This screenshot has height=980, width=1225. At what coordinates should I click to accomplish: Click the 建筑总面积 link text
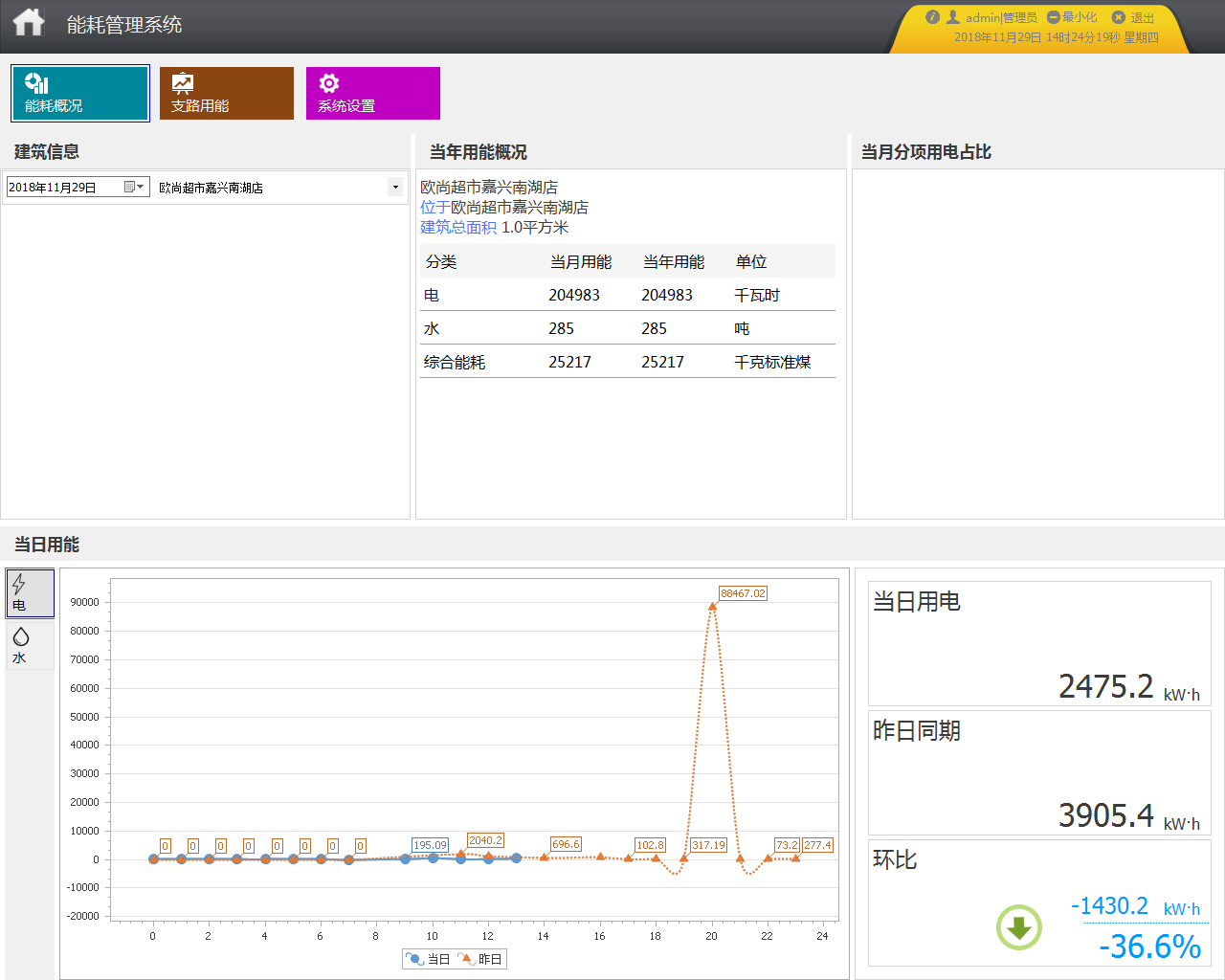458,228
